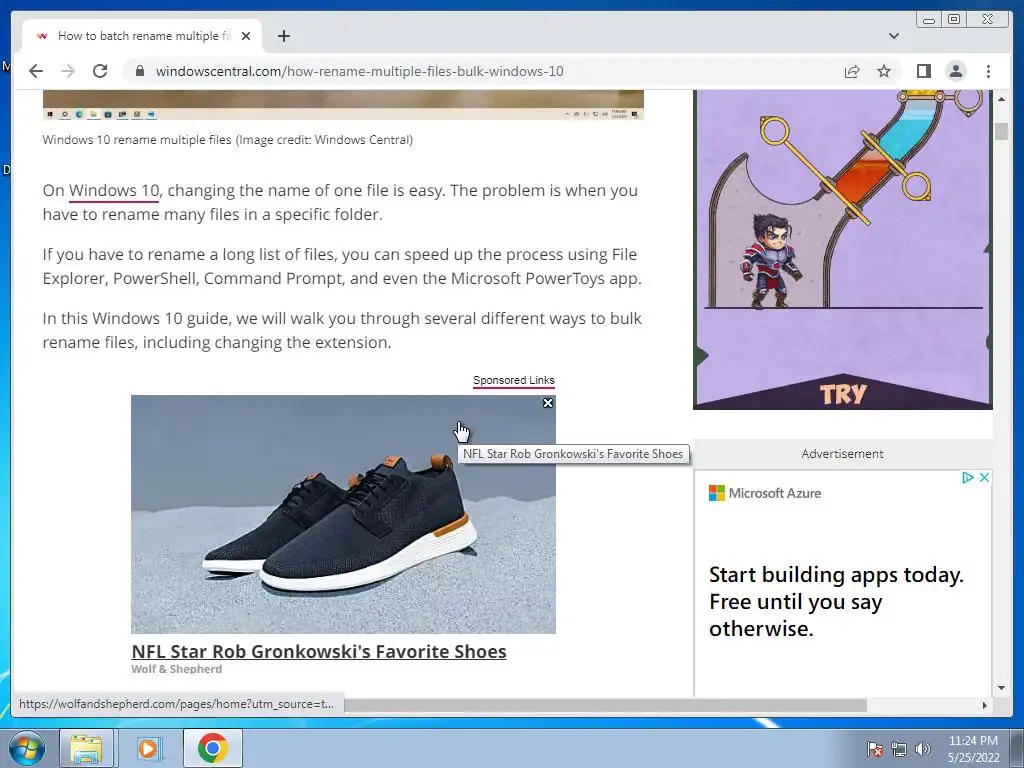Screen dimensions: 1024x768
Task: Click the shoe advertisement image
Action: 343,514
